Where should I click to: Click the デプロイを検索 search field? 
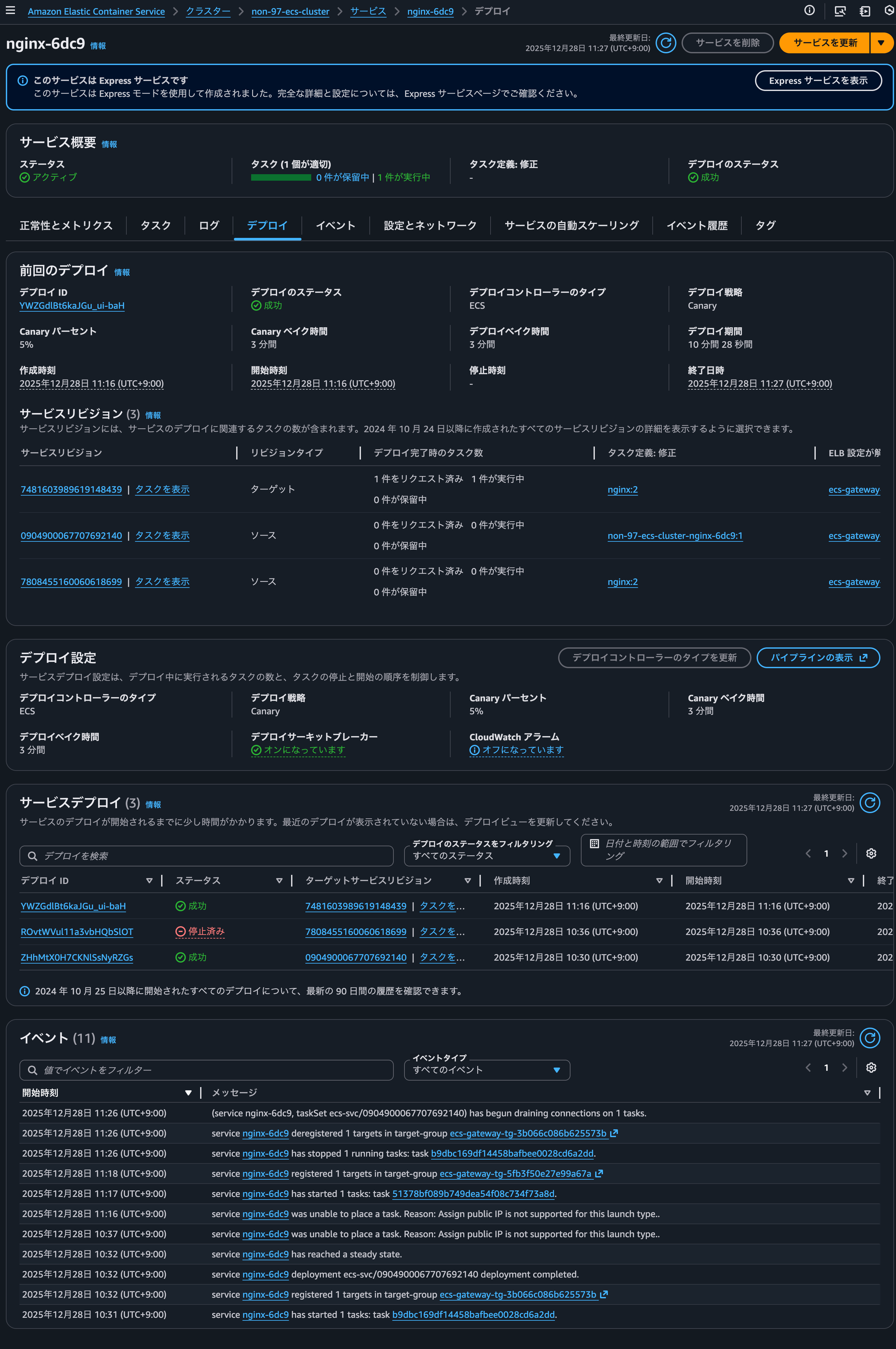pos(206,856)
